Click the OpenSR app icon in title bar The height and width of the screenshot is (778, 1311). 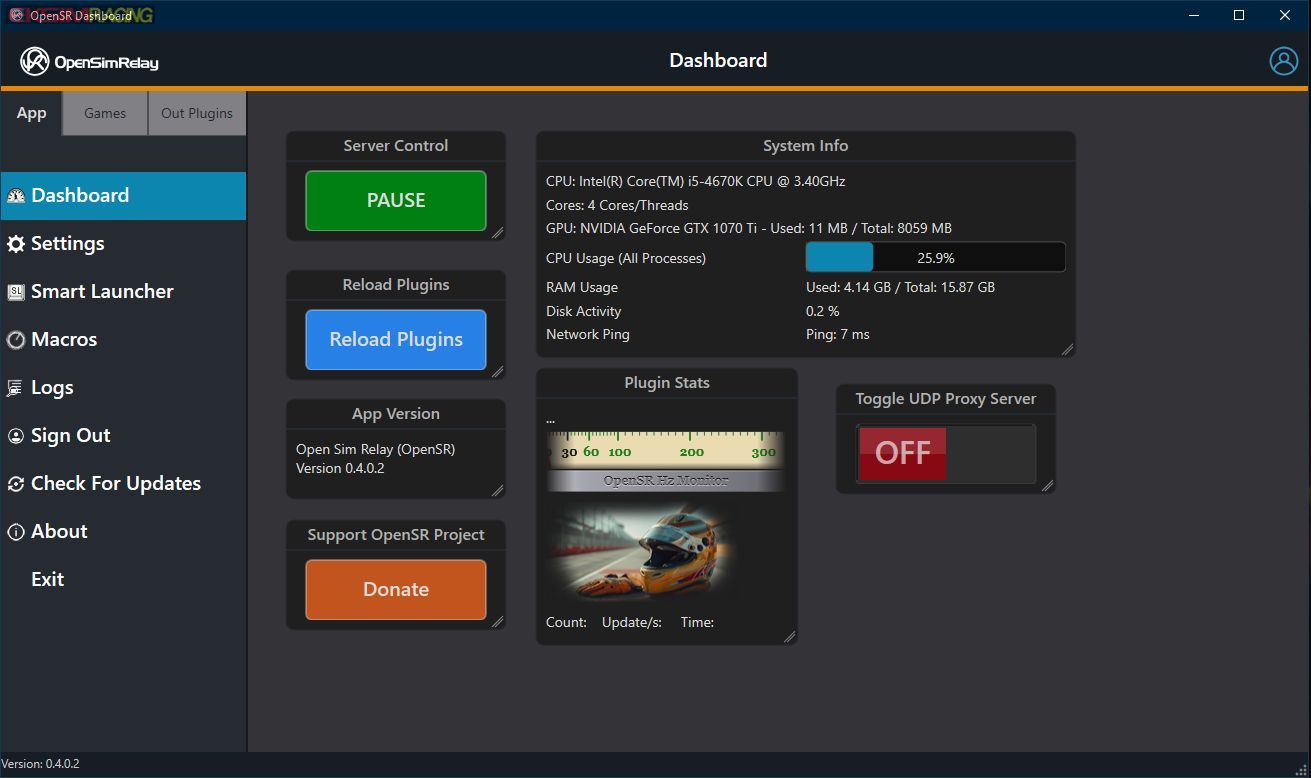(16, 15)
